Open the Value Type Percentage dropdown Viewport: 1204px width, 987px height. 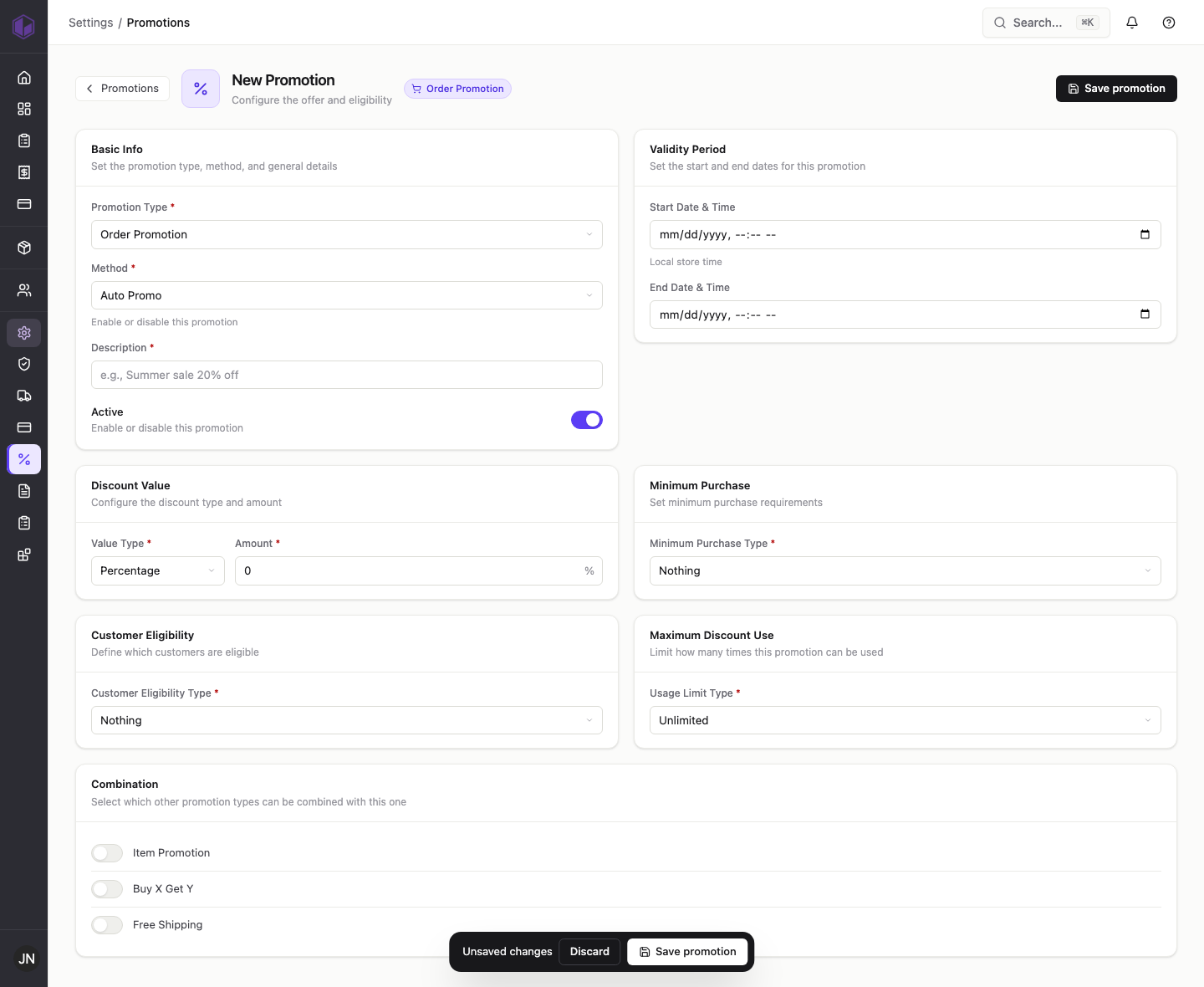tap(158, 570)
